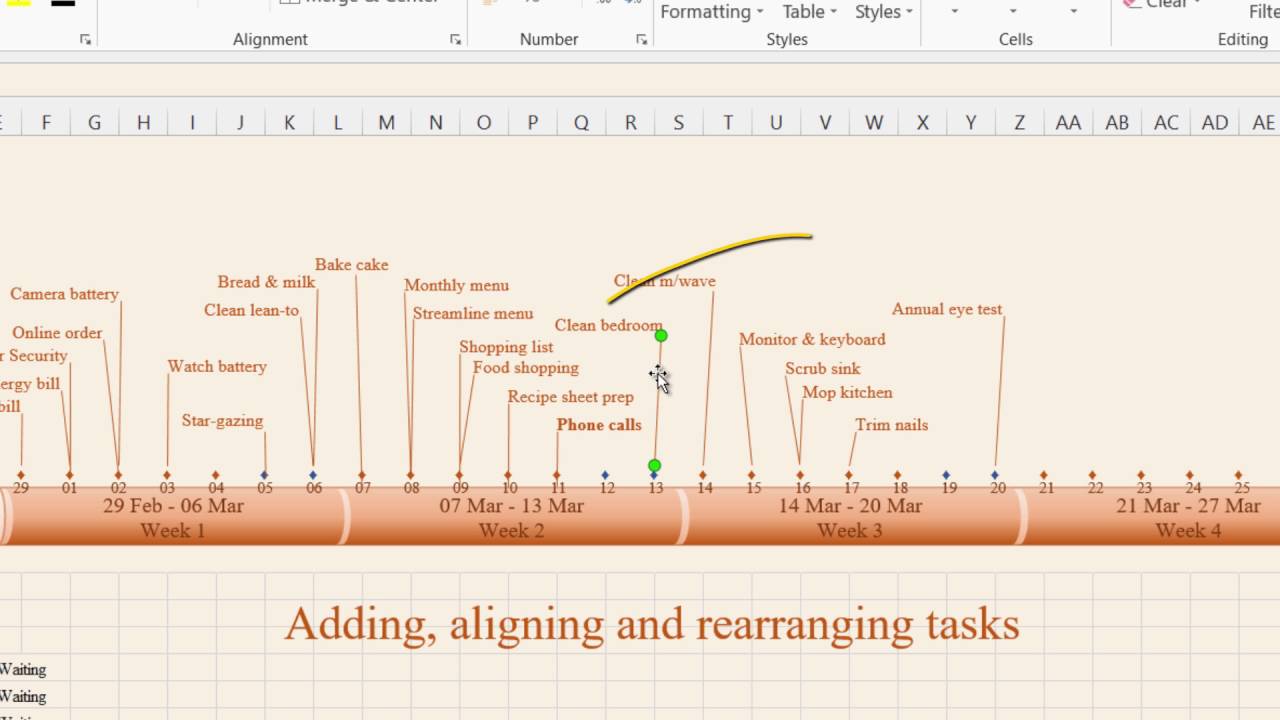Click the day number '18' on timeline

tap(900, 489)
